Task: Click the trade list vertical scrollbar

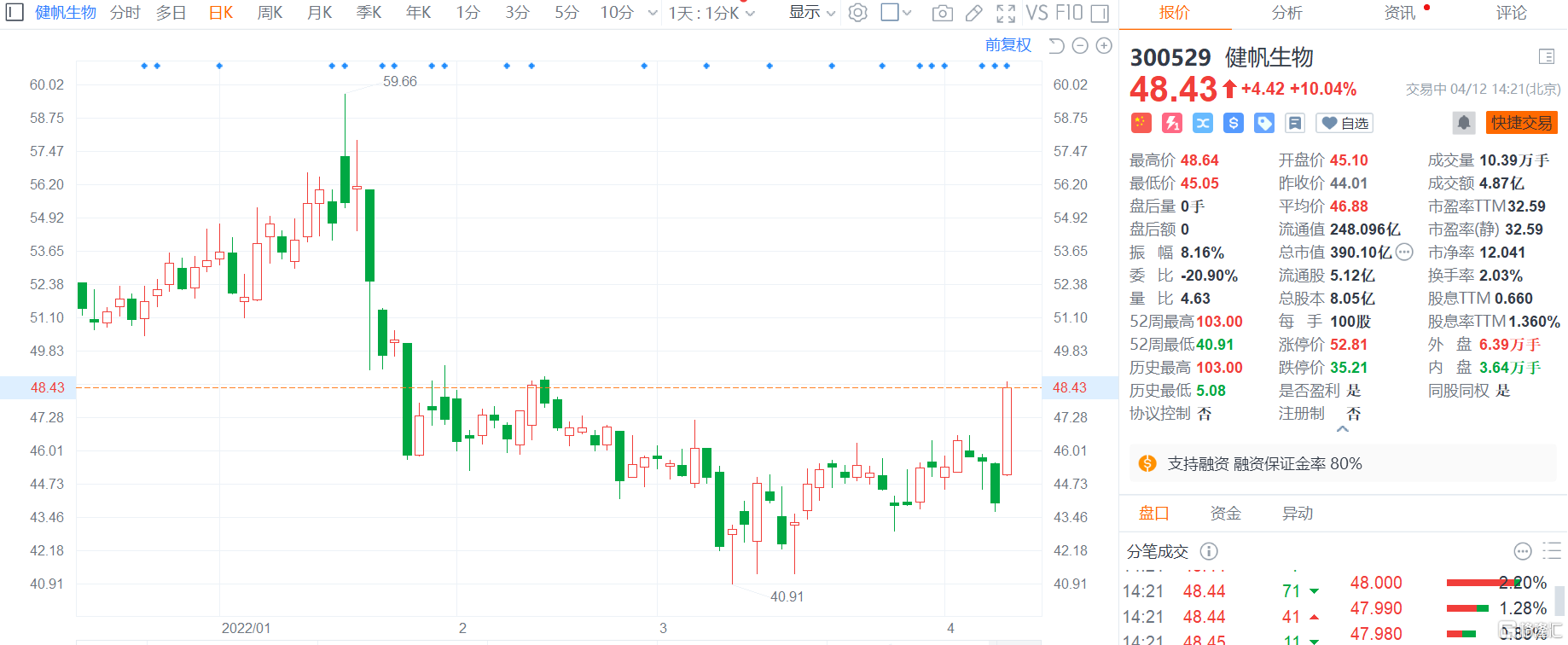Action: pyautogui.click(x=1559, y=601)
